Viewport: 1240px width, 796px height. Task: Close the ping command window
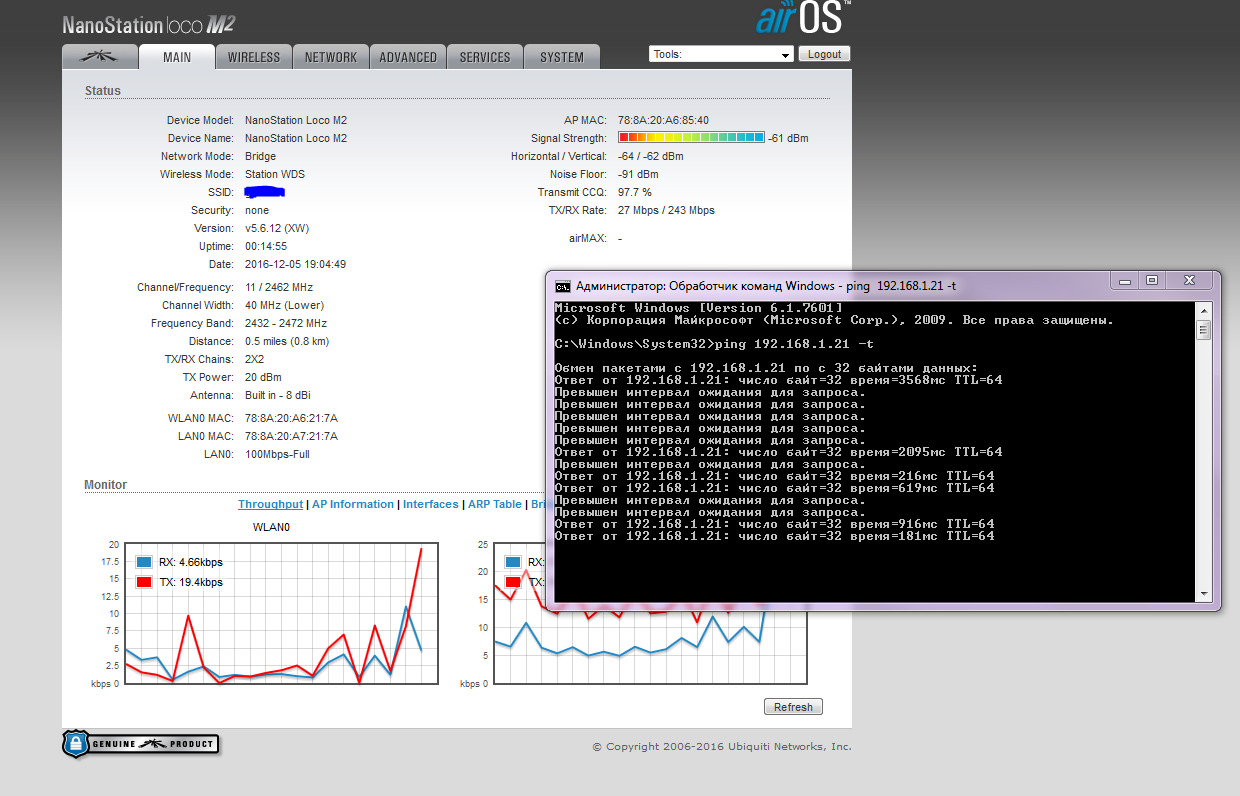click(1189, 281)
